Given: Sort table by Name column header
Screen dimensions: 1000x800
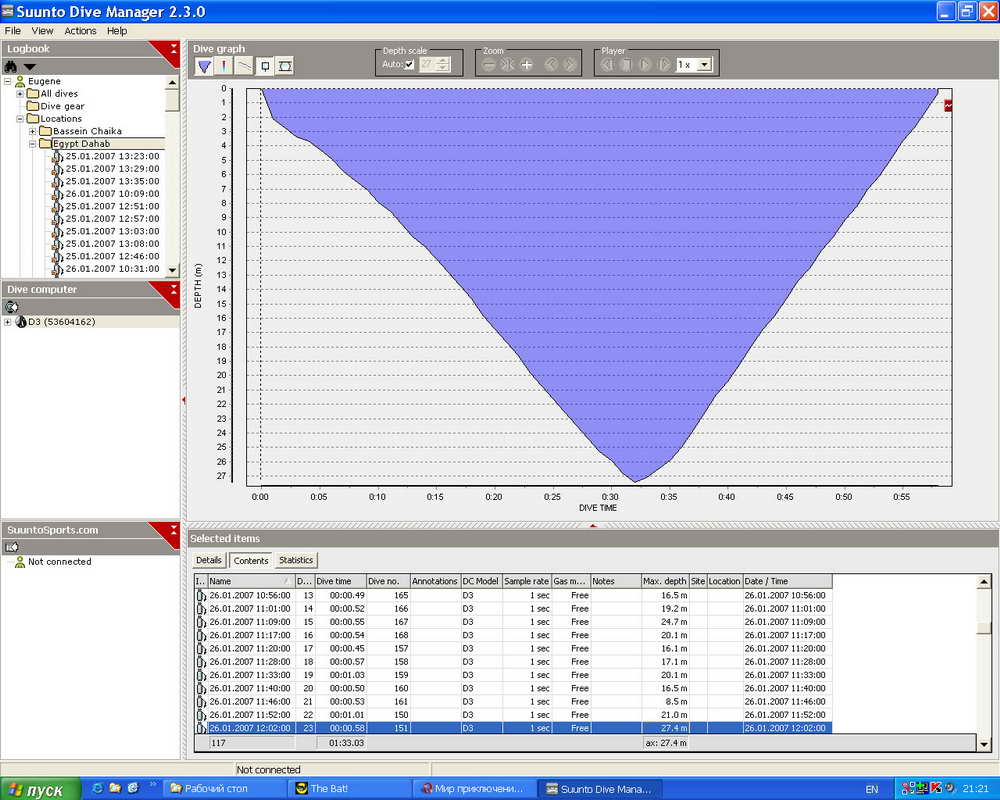Looking at the screenshot, I should pyautogui.click(x=251, y=581).
